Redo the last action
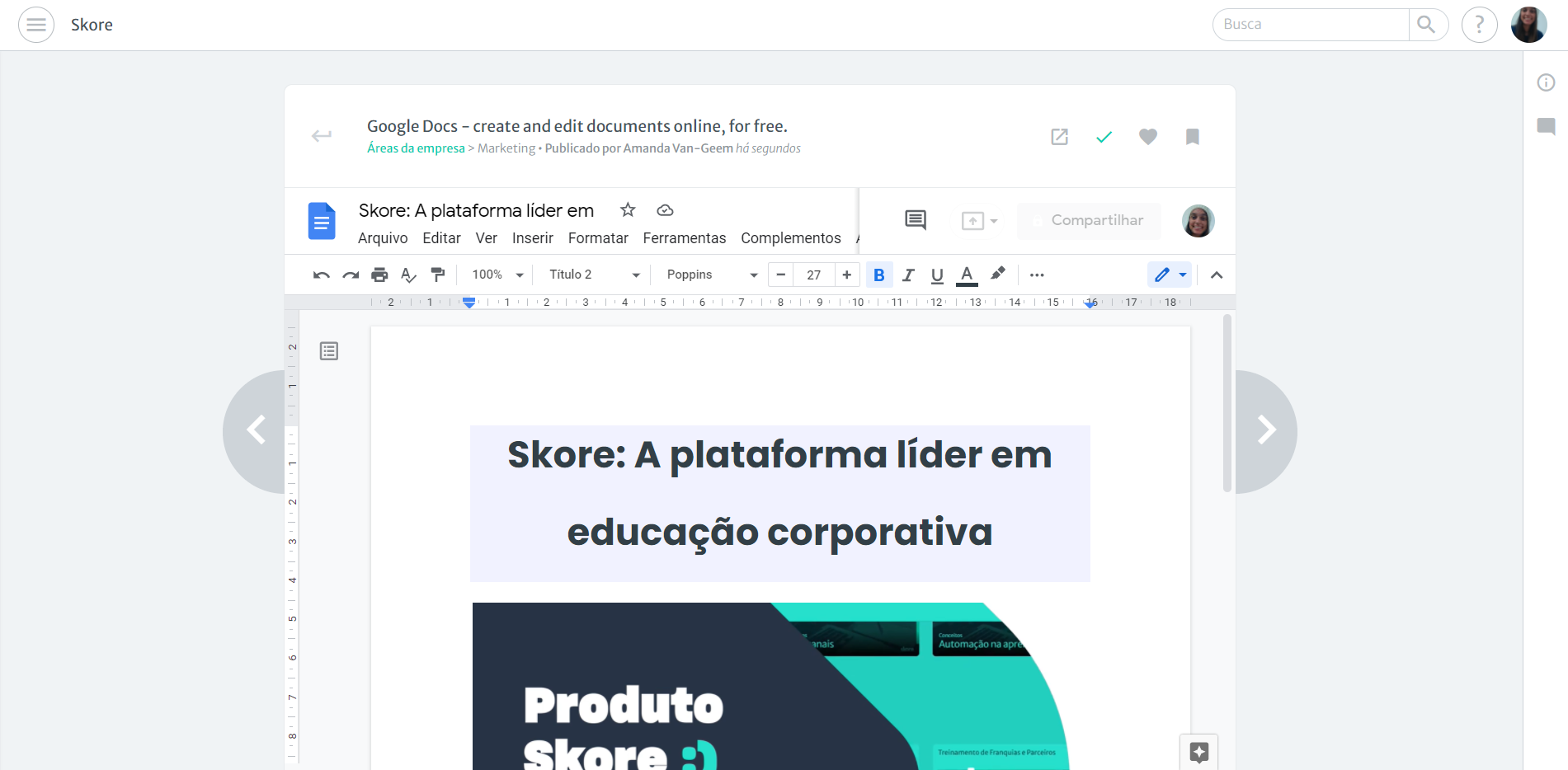 (351, 275)
